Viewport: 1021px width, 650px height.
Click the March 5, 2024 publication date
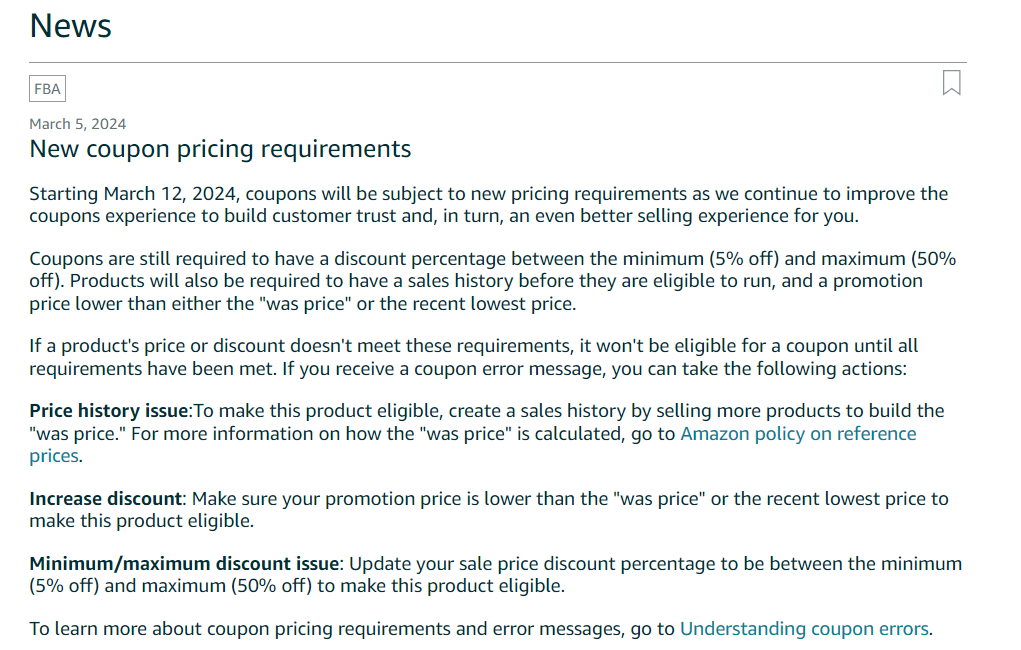click(77, 124)
